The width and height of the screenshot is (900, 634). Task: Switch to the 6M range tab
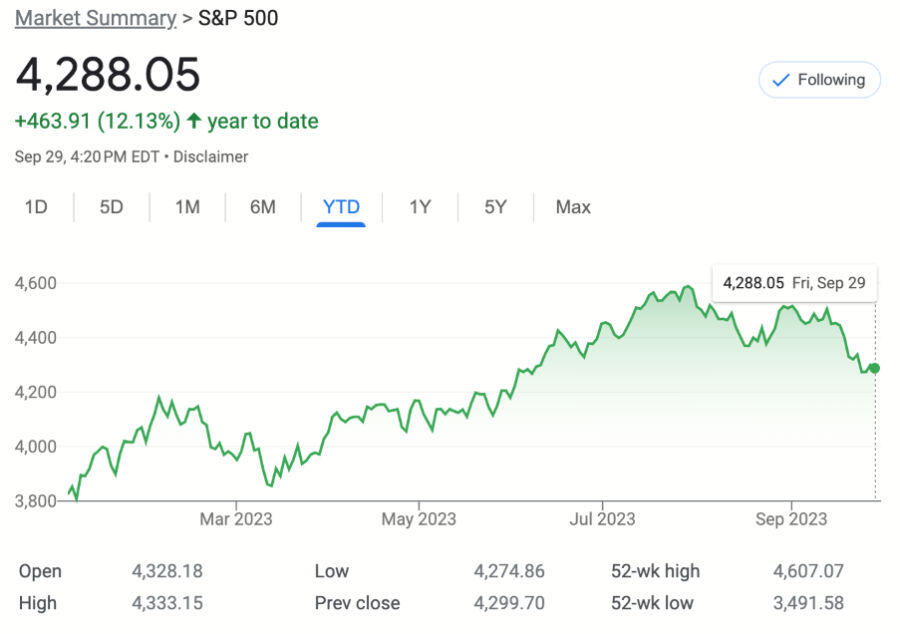coord(263,207)
